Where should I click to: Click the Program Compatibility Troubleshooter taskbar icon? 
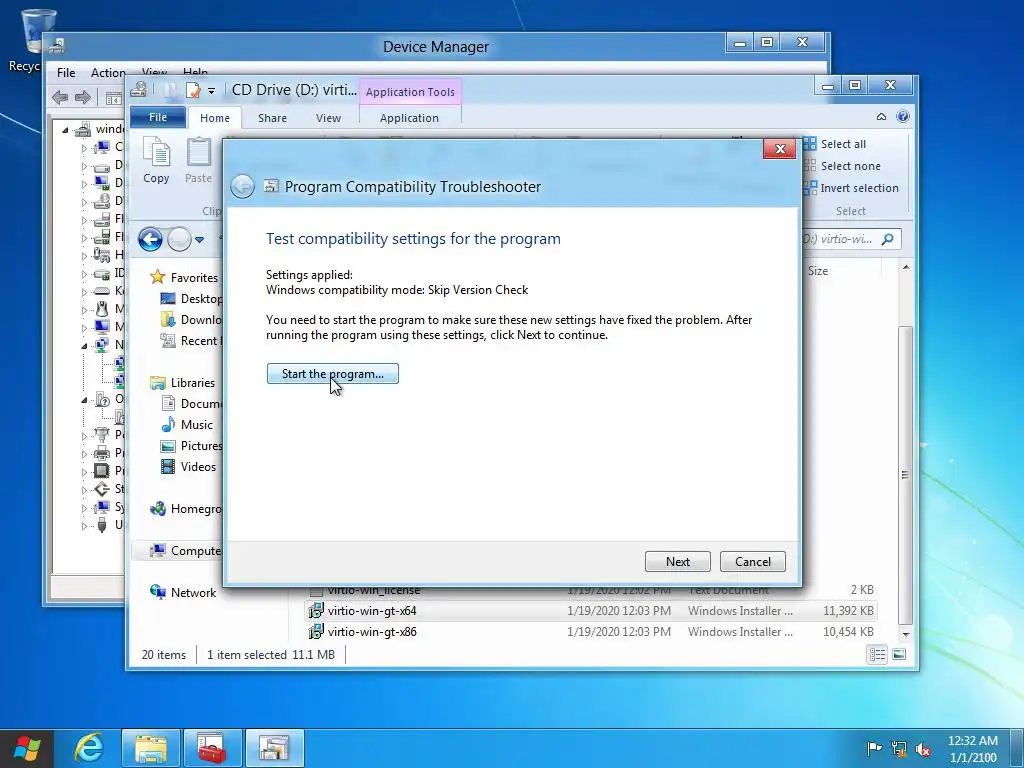pyautogui.click(x=274, y=748)
